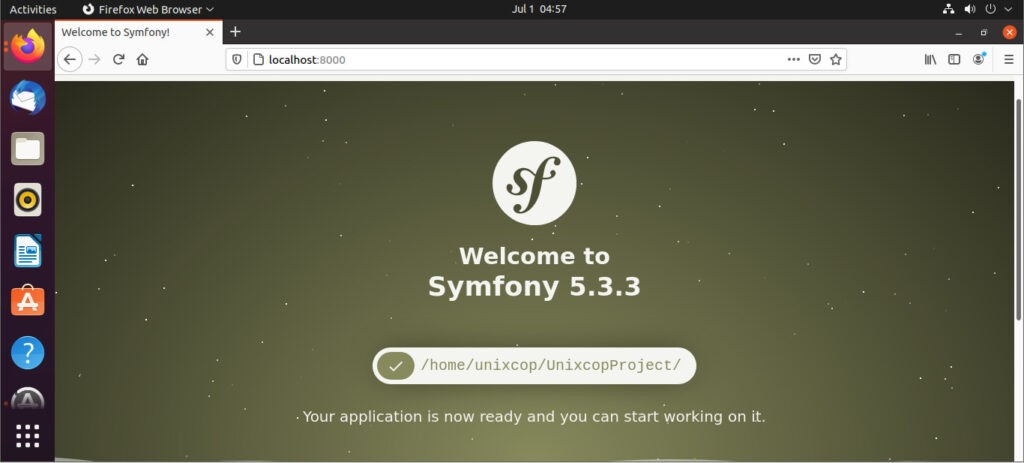Click the page vertical scrollbar
Viewport: 1024px width, 463px height.
point(1019,209)
